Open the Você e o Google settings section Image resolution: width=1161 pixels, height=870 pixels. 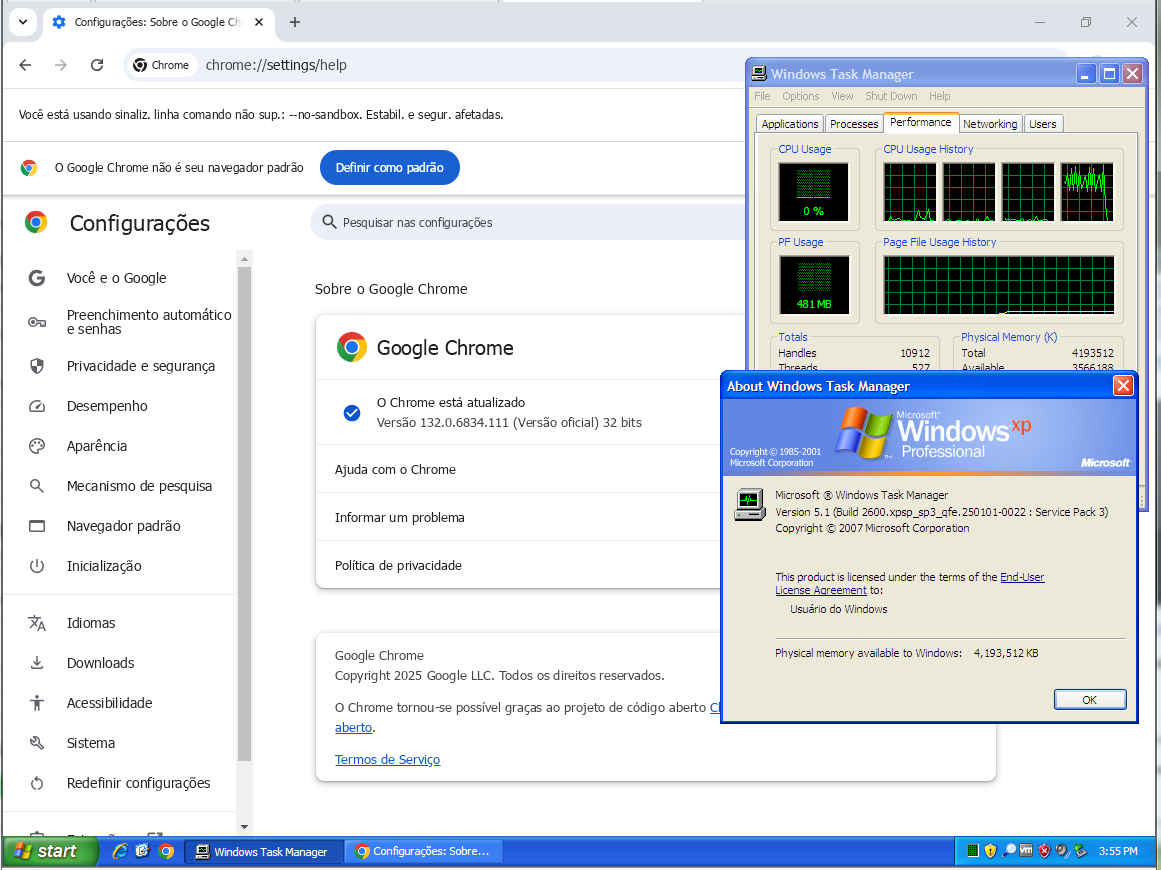pos(116,278)
